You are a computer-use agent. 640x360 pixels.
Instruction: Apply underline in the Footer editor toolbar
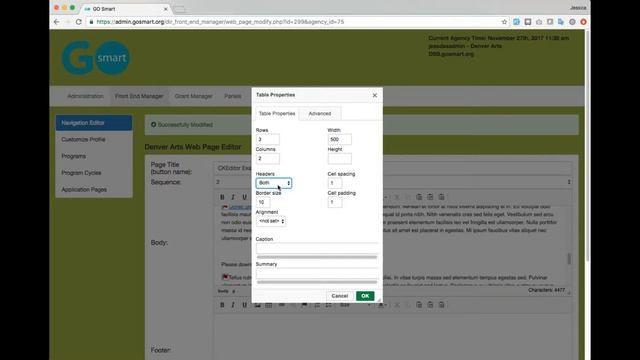tap(244, 305)
